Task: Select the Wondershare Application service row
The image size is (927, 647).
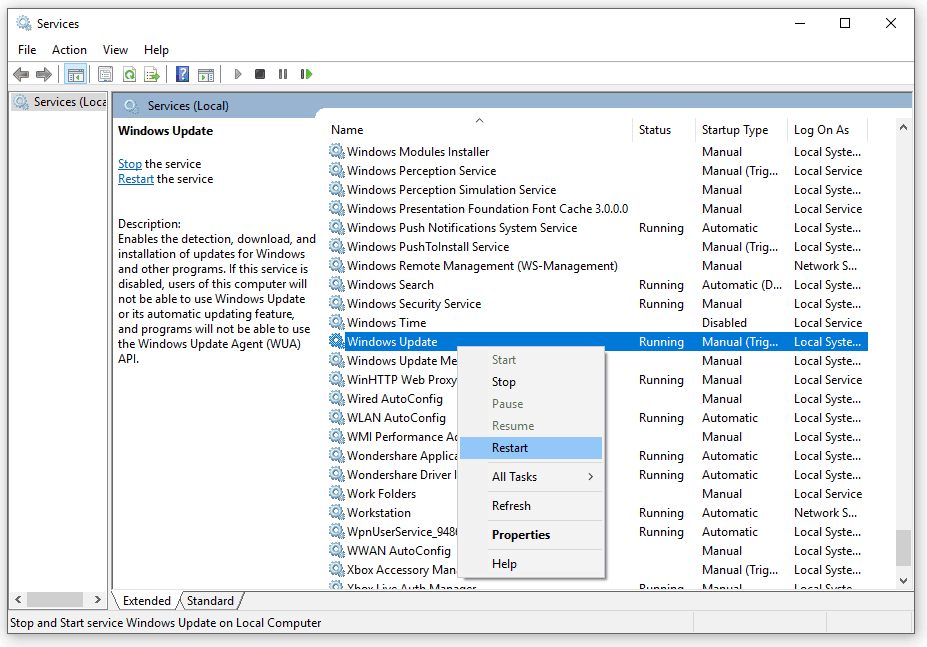Action: [597, 455]
